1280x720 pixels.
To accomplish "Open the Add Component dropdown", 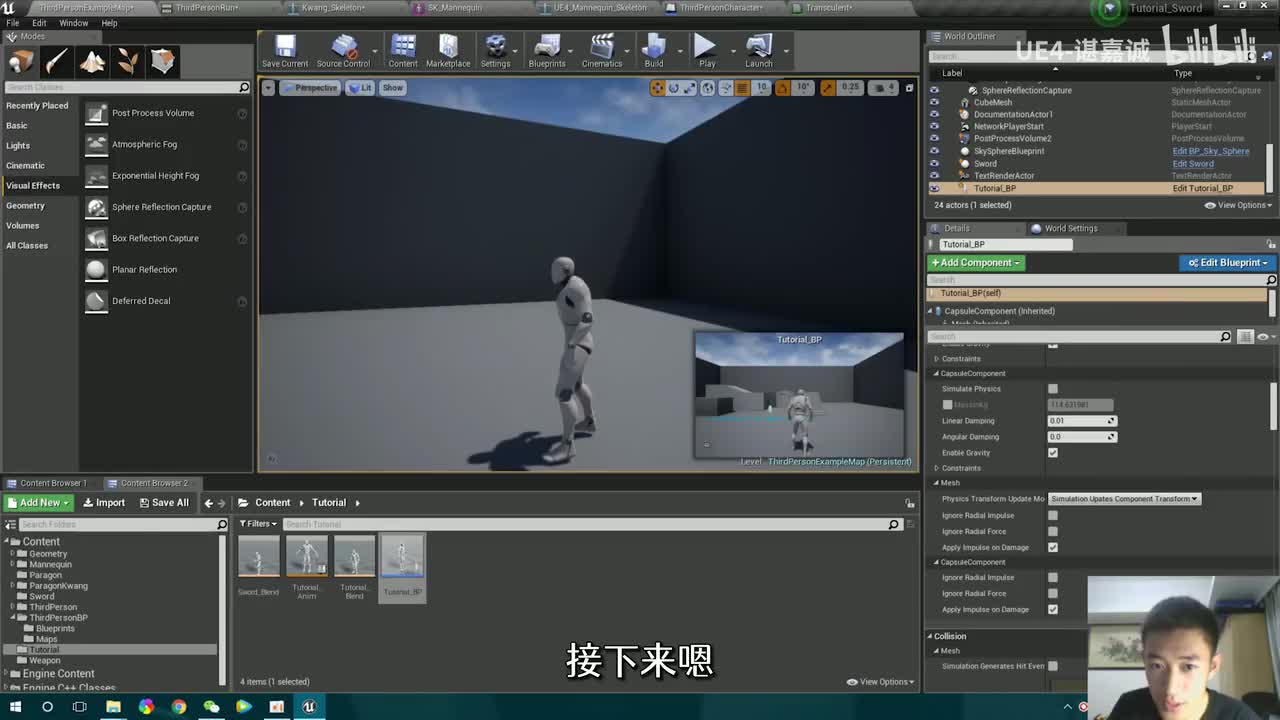I will (976, 263).
